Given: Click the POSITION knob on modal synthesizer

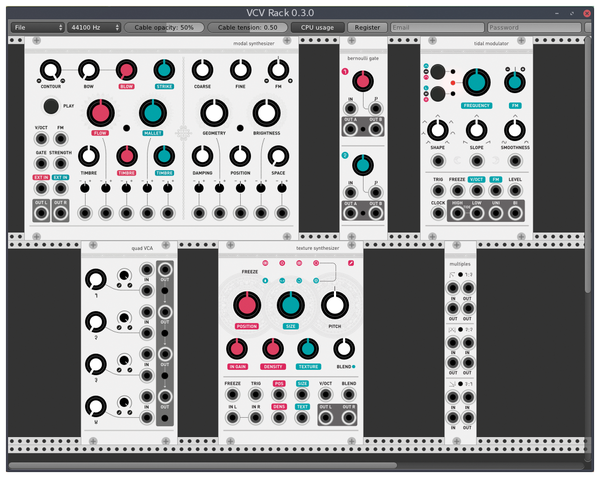Looking at the screenshot, I should pyautogui.click(x=240, y=156).
